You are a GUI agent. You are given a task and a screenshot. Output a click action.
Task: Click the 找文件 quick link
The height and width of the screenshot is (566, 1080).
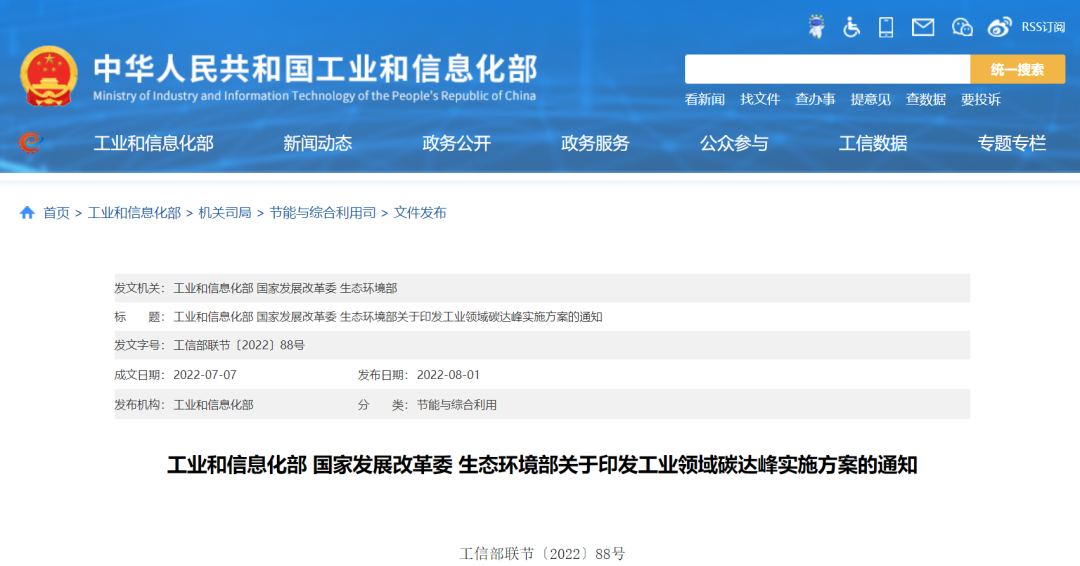[760, 100]
